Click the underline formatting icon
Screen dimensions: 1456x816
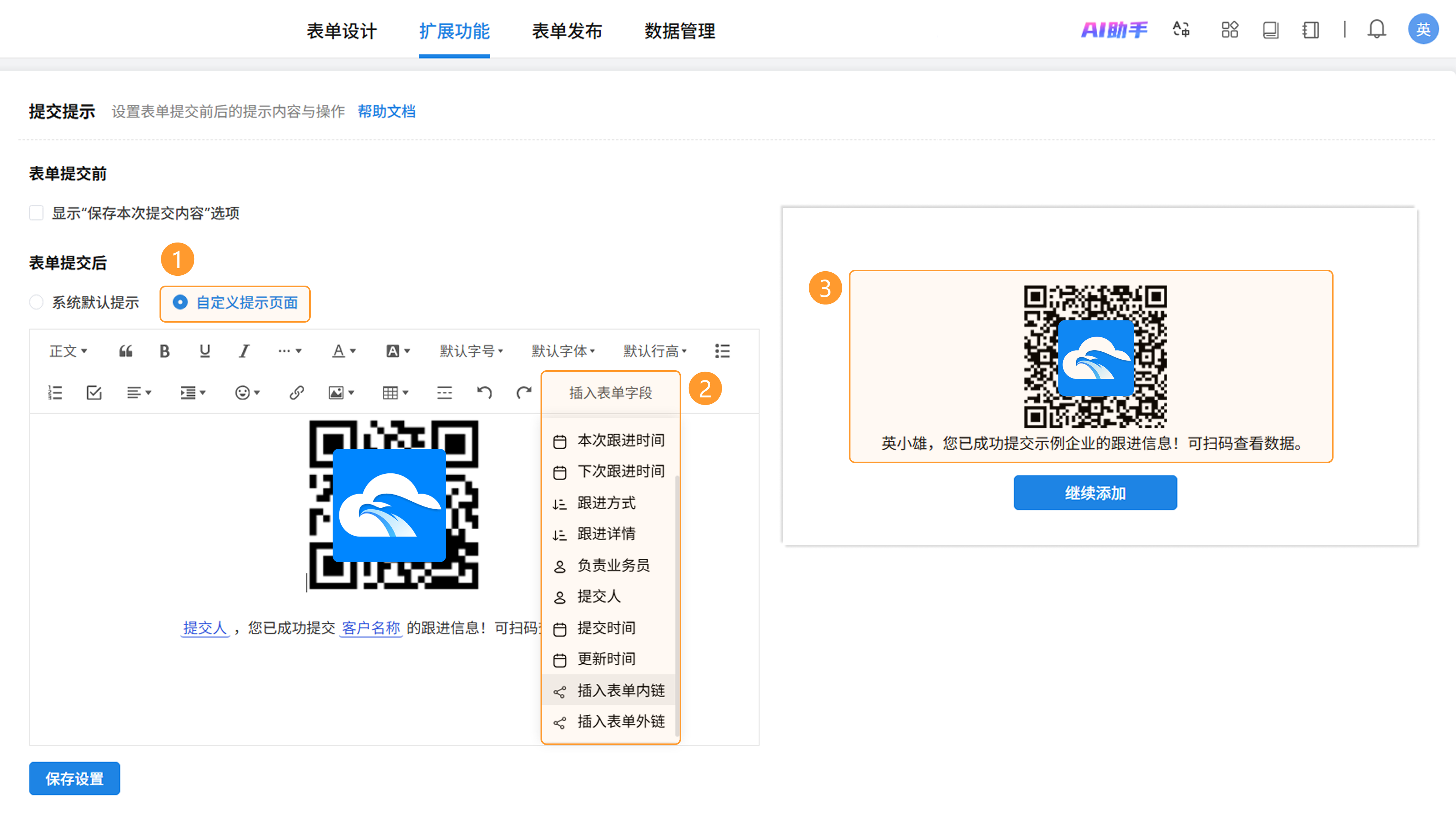tap(204, 351)
